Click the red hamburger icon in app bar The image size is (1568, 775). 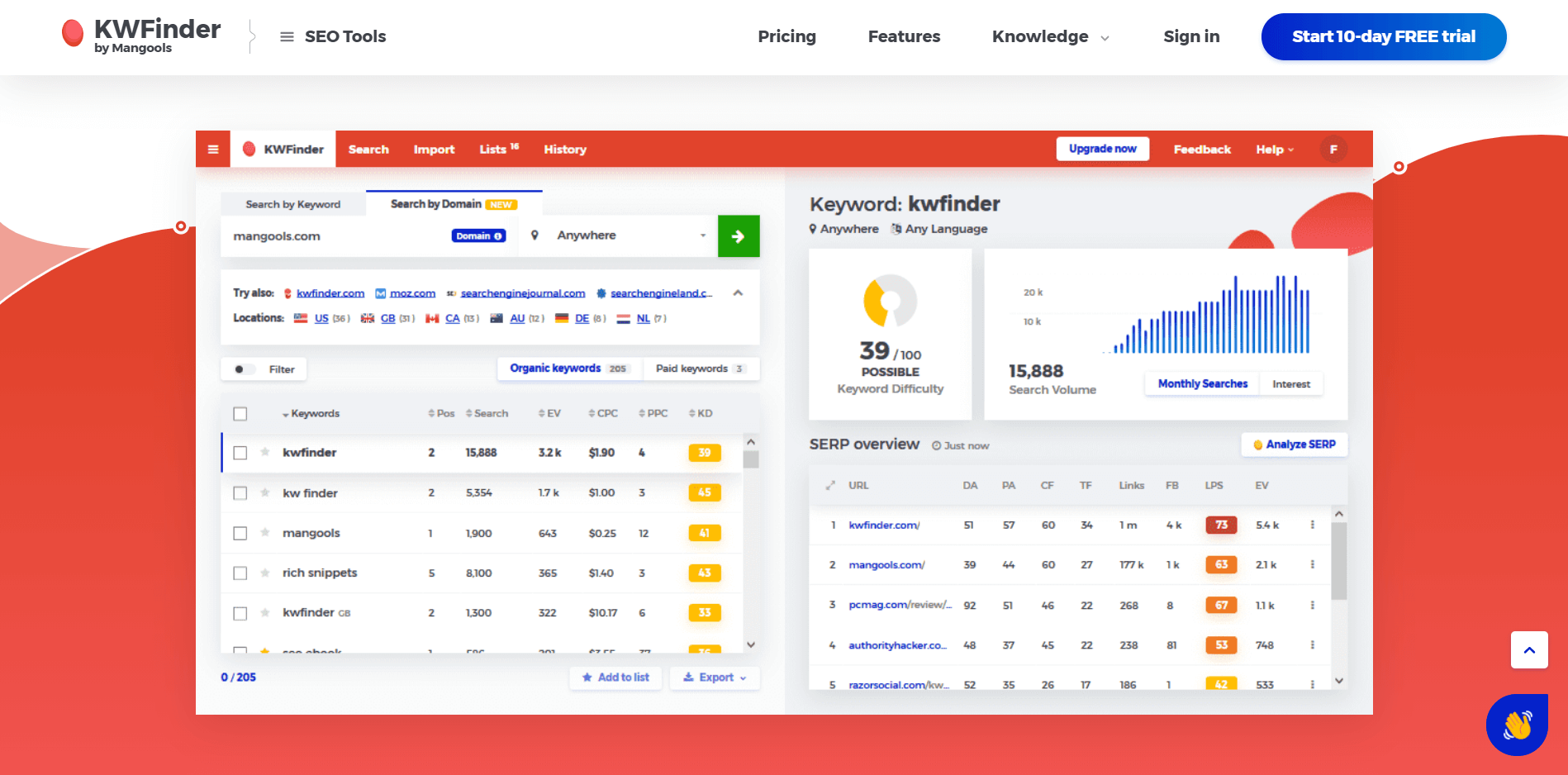pyautogui.click(x=213, y=150)
